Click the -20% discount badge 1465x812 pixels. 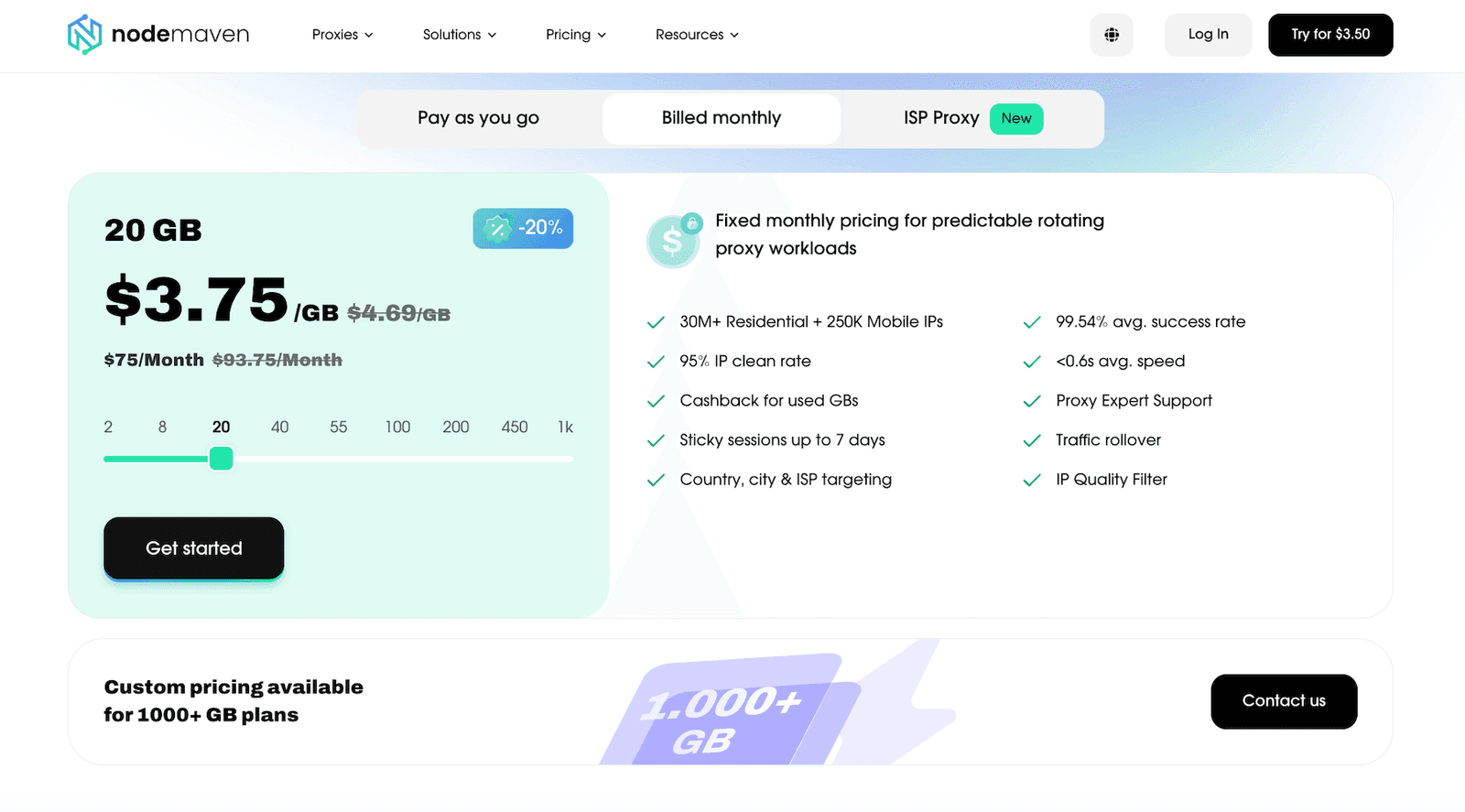(x=523, y=228)
